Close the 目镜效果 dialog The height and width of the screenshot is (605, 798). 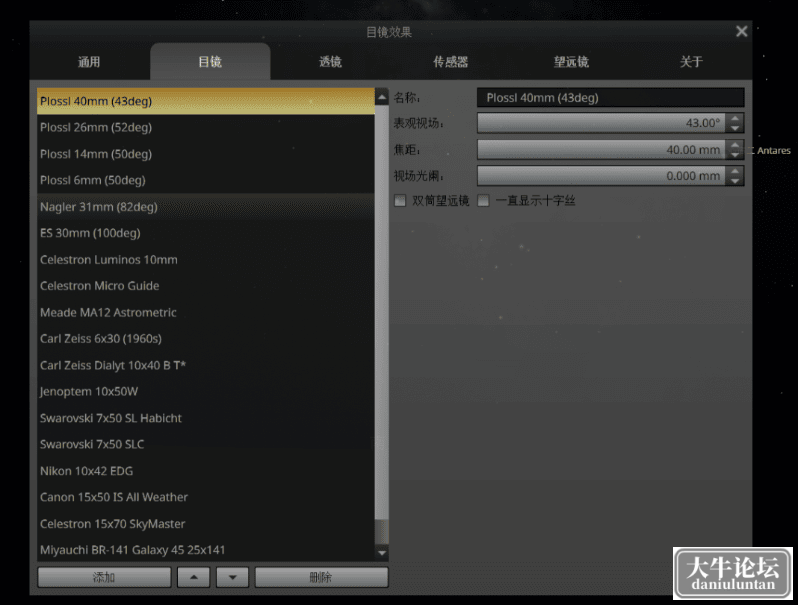coord(742,32)
